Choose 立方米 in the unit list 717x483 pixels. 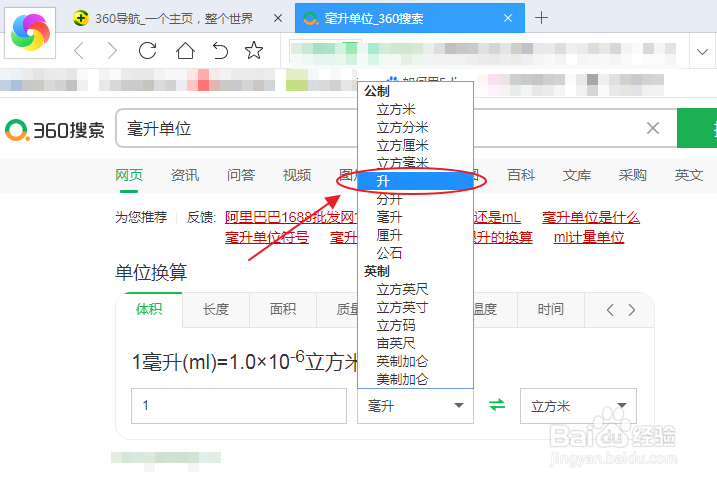(415, 109)
